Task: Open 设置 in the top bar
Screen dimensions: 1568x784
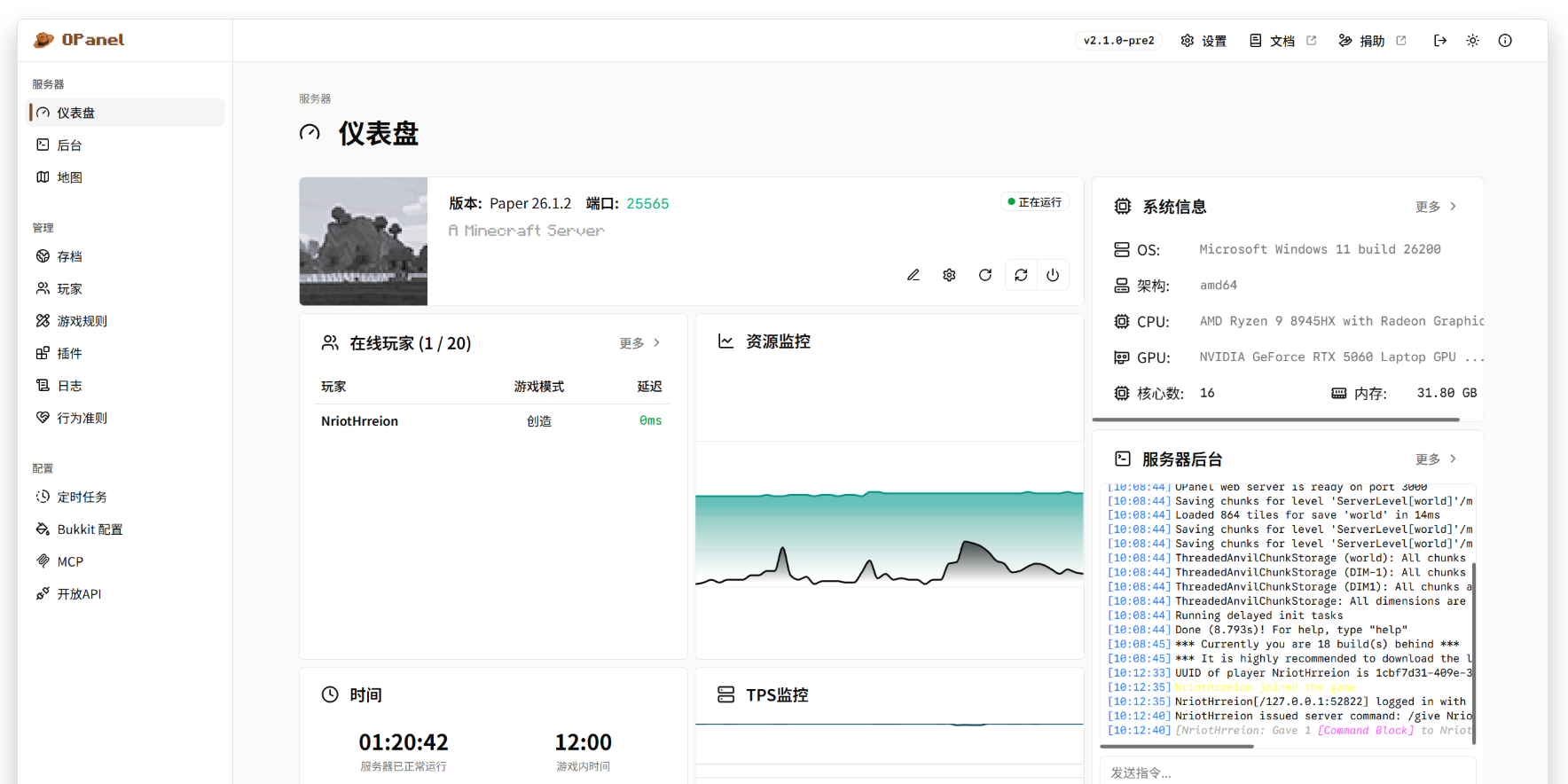Action: pos(1203,41)
